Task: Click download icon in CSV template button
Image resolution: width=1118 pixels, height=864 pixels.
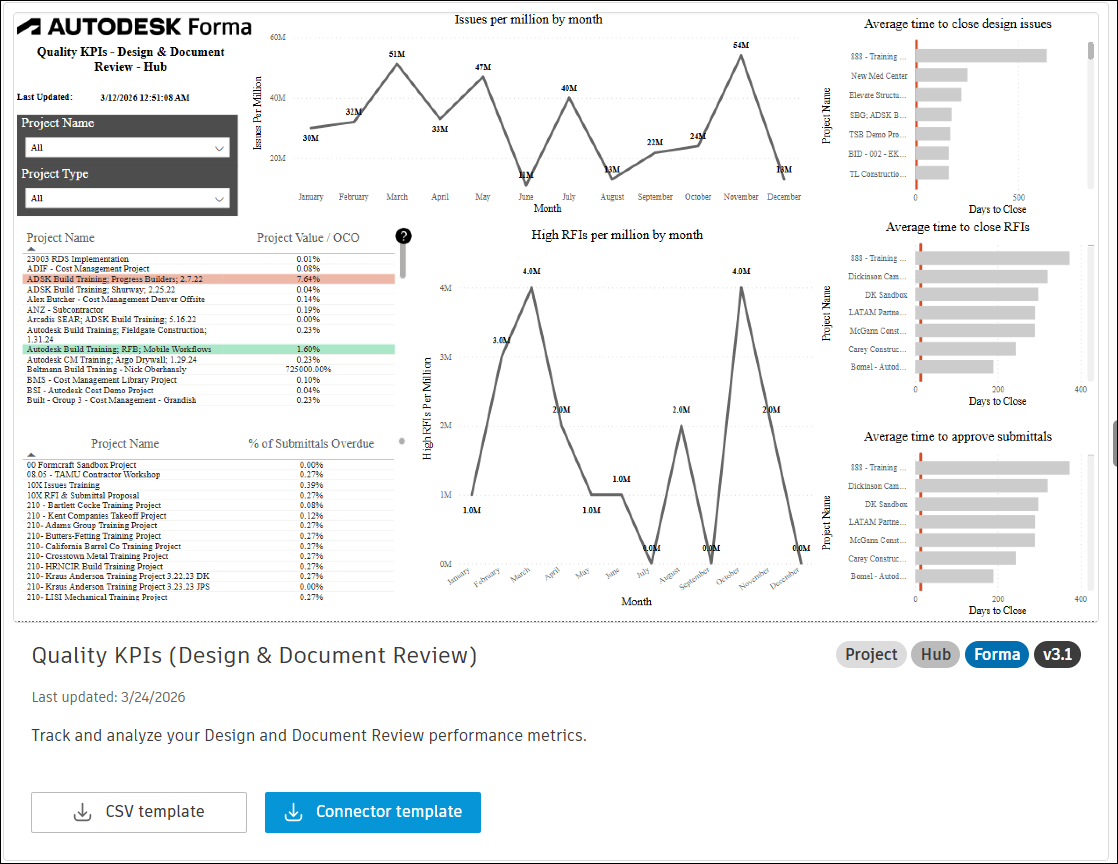Action: [83, 812]
